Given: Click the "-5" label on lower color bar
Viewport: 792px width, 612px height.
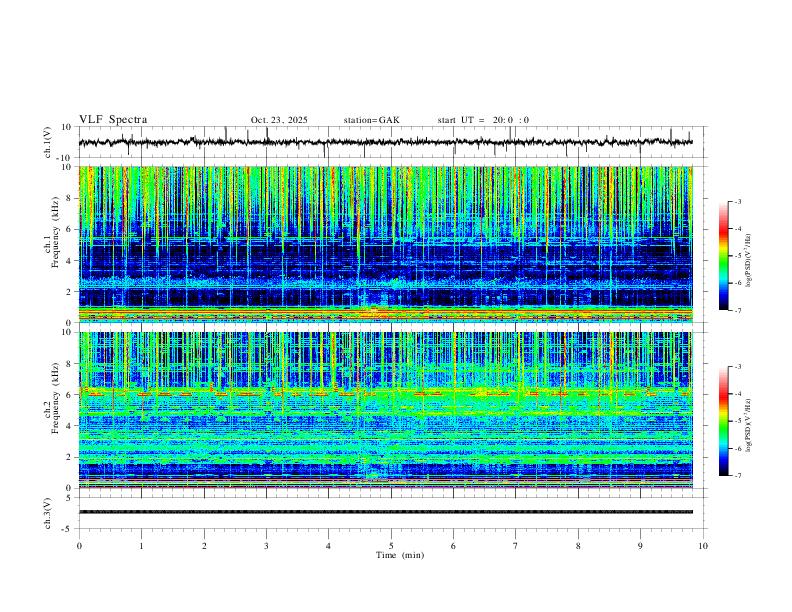Looking at the screenshot, I should pos(737,421).
